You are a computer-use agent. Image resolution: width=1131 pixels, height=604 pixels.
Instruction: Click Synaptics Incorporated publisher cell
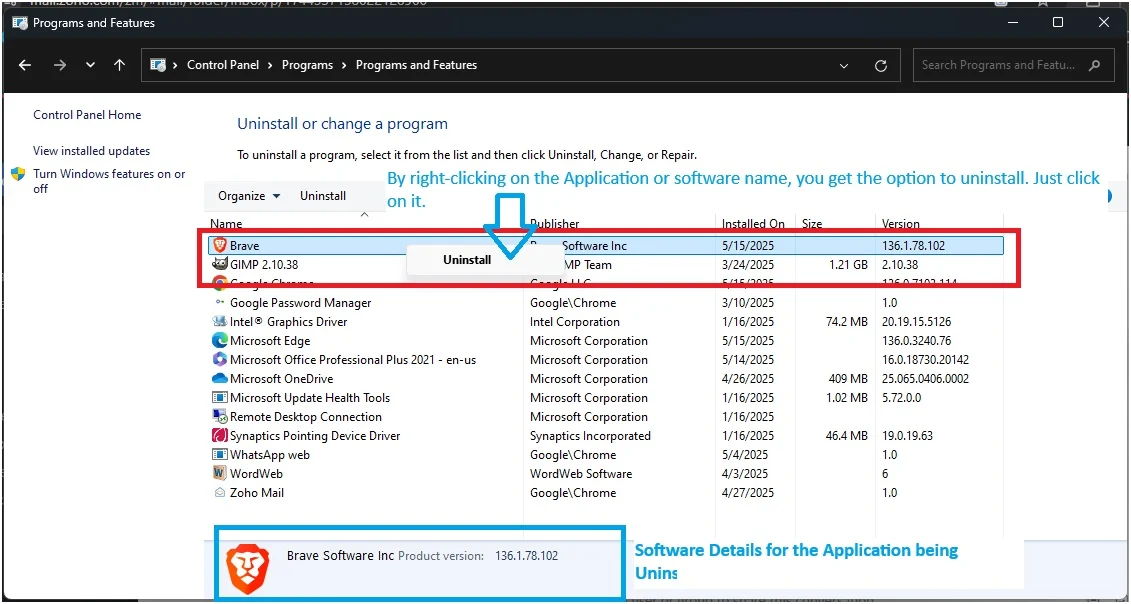590,436
